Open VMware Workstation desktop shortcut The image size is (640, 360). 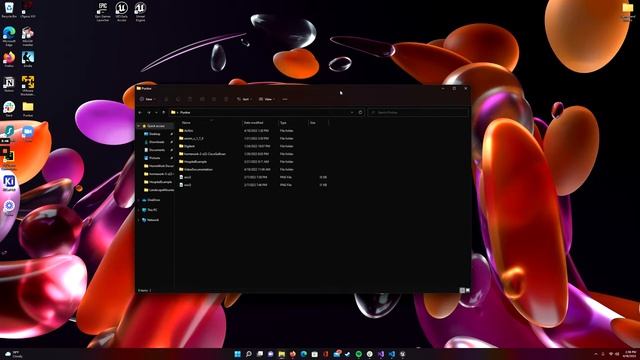tap(28, 85)
